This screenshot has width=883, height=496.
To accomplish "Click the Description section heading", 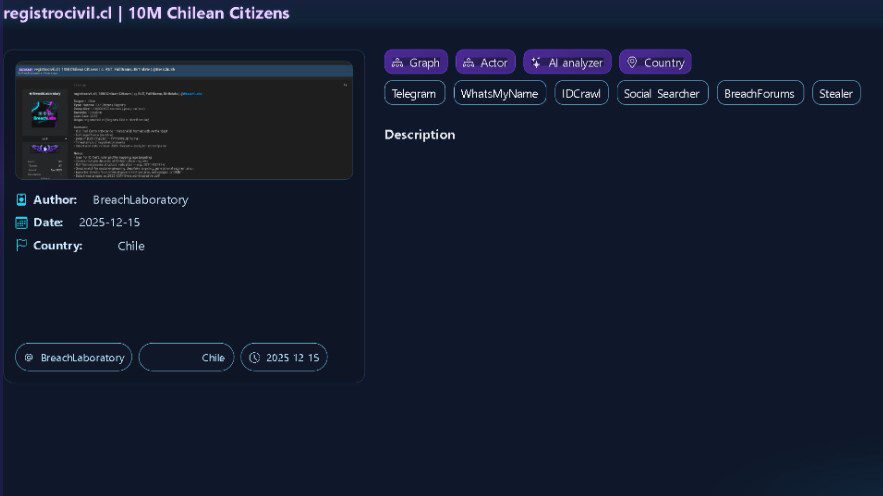I will [419, 135].
